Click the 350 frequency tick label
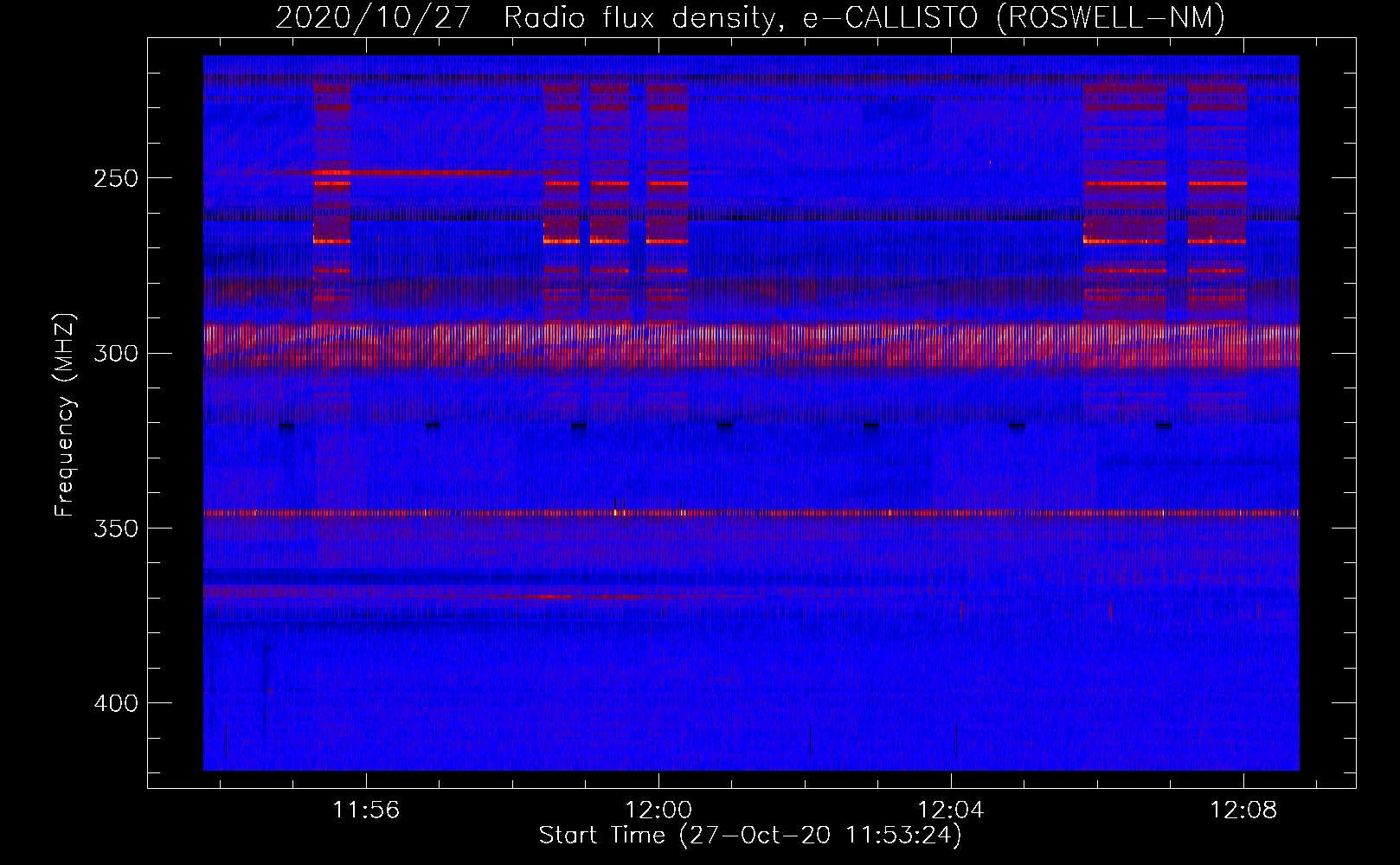Image resolution: width=1400 pixels, height=865 pixels. [x=116, y=528]
